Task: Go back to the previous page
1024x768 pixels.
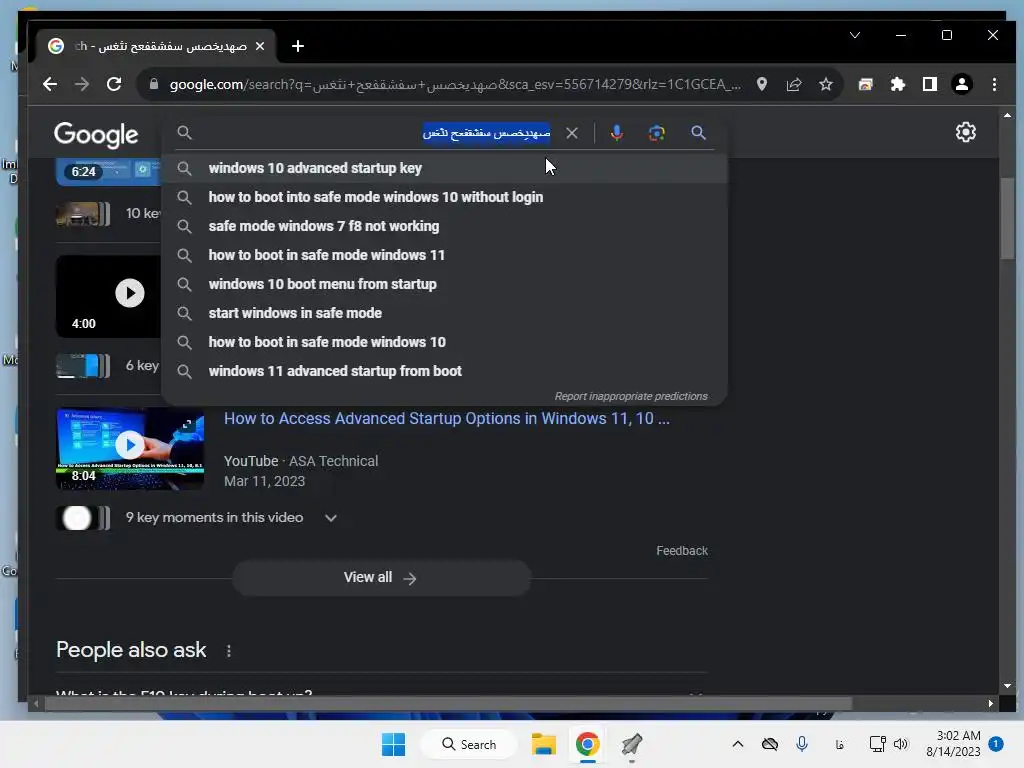Action: 50,84
